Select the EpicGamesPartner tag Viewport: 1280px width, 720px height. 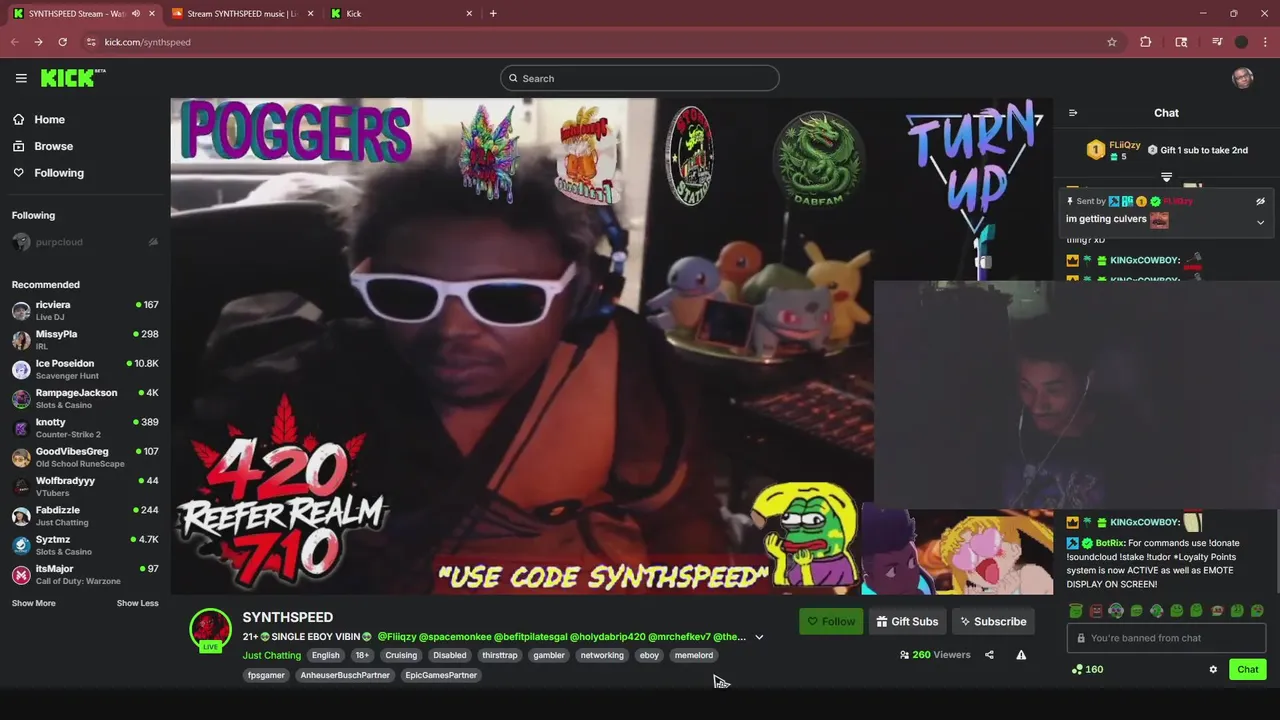pos(441,675)
